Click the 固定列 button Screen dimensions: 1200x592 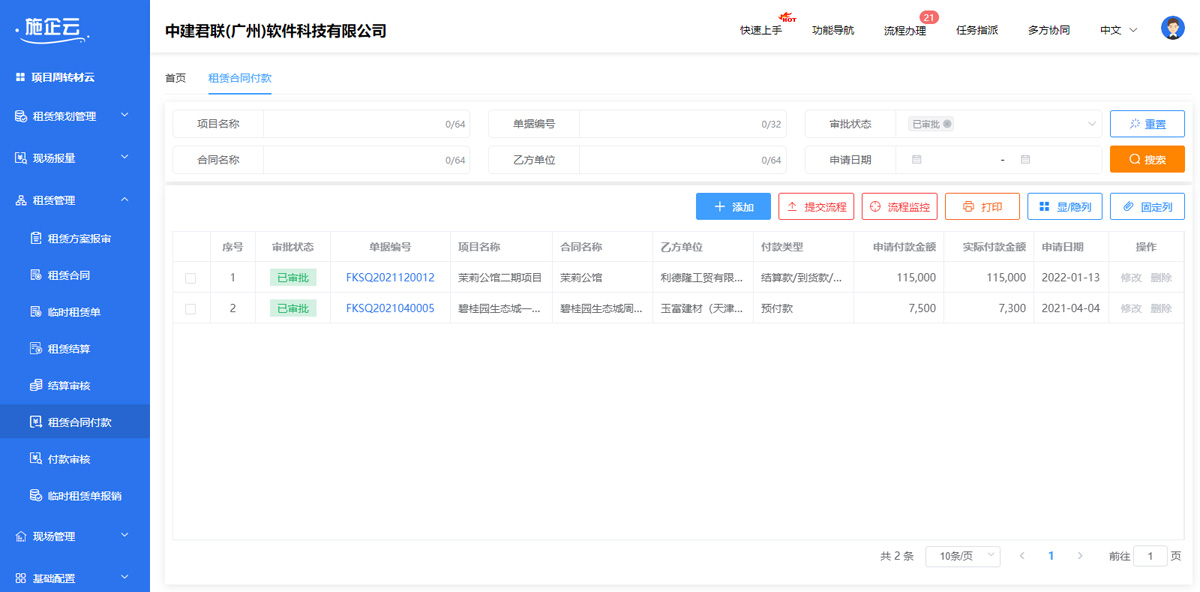click(x=1147, y=207)
